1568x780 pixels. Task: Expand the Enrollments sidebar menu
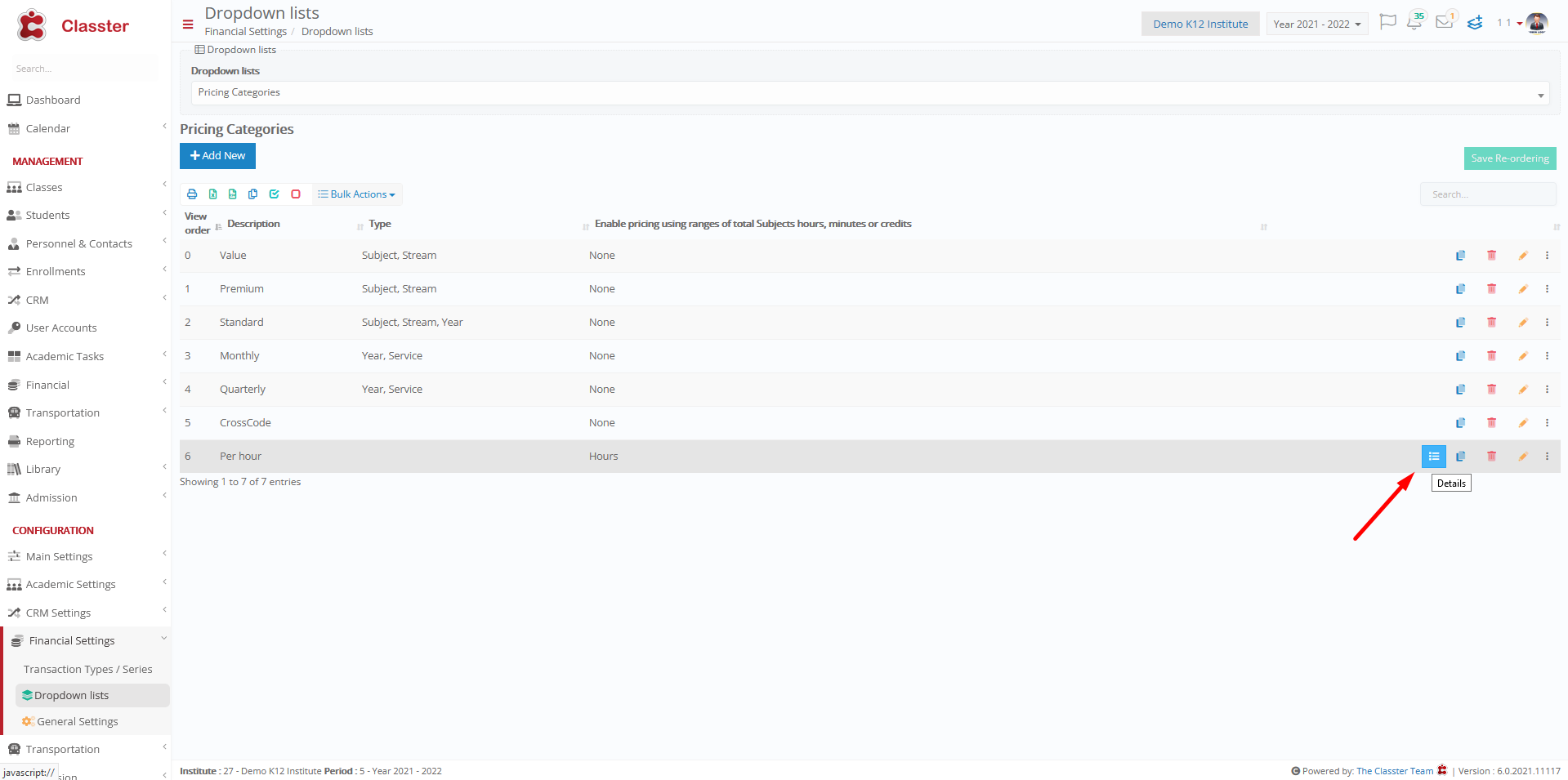(86, 272)
